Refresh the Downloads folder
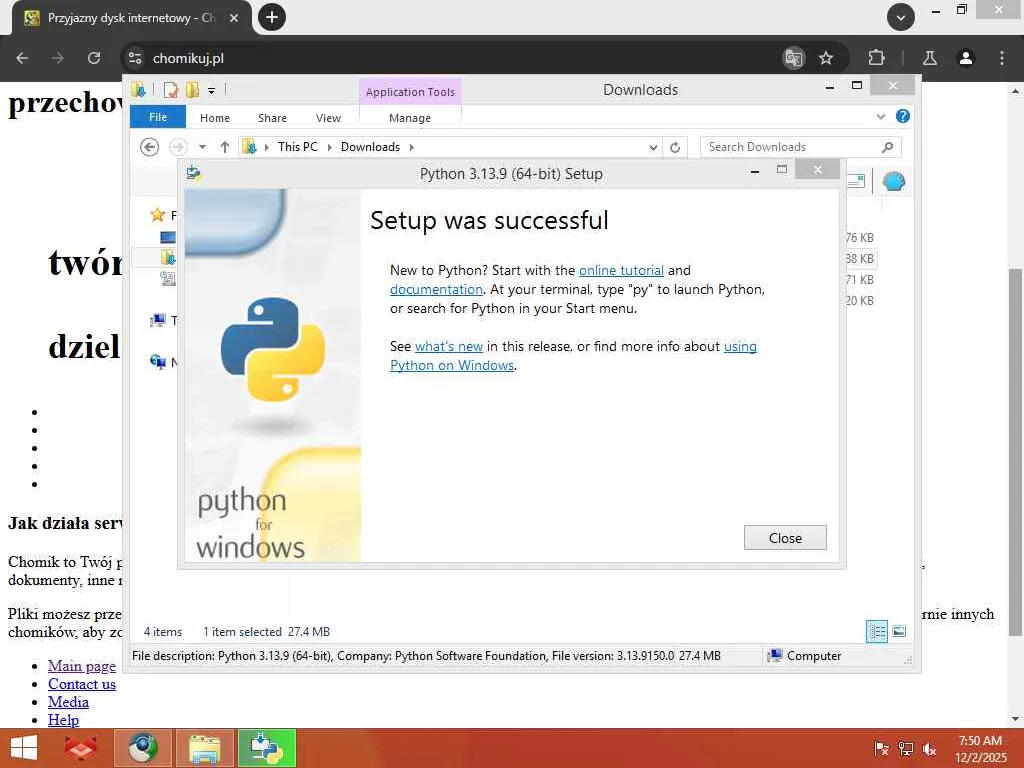1024x768 pixels. pos(675,148)
